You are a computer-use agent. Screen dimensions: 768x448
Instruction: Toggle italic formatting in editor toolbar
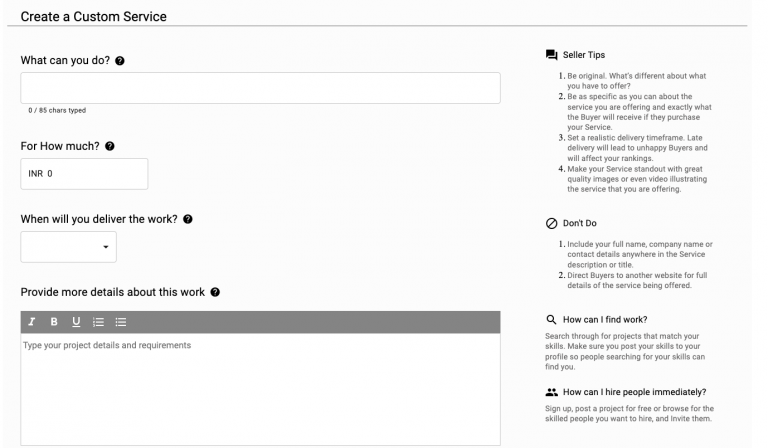[32, 322]
